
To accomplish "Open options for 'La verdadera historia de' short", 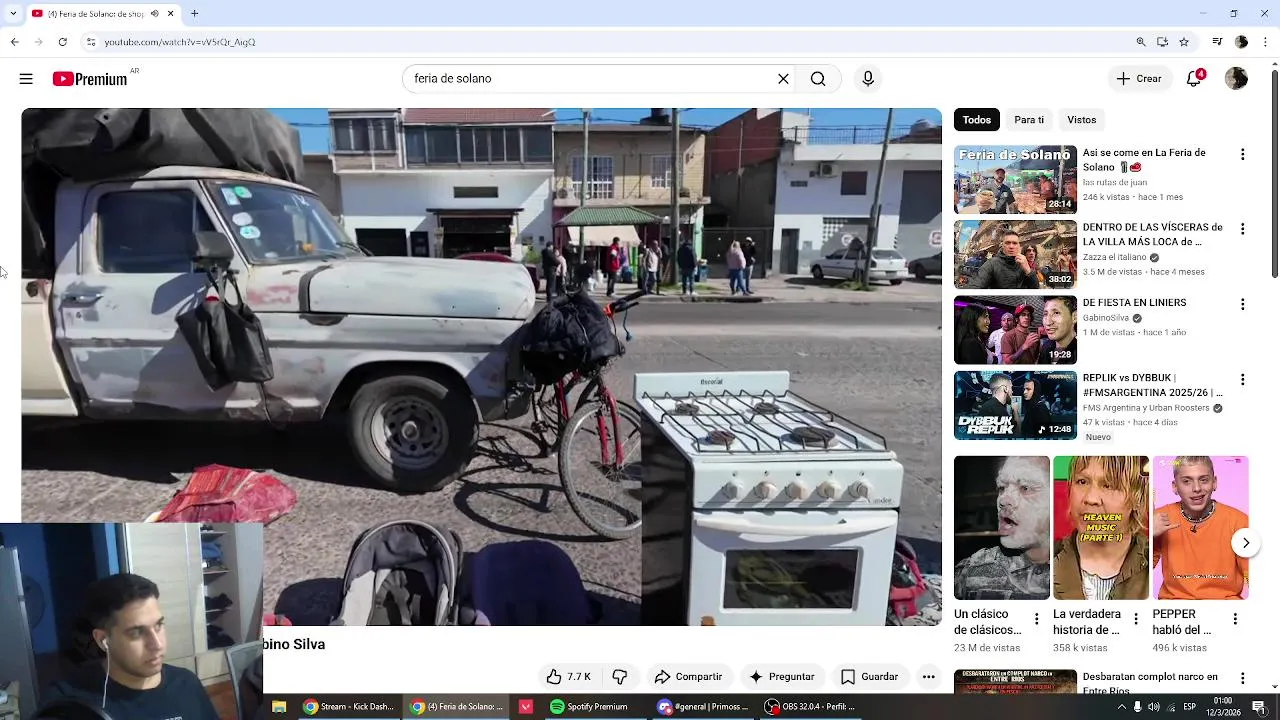I will (1135, 619).
